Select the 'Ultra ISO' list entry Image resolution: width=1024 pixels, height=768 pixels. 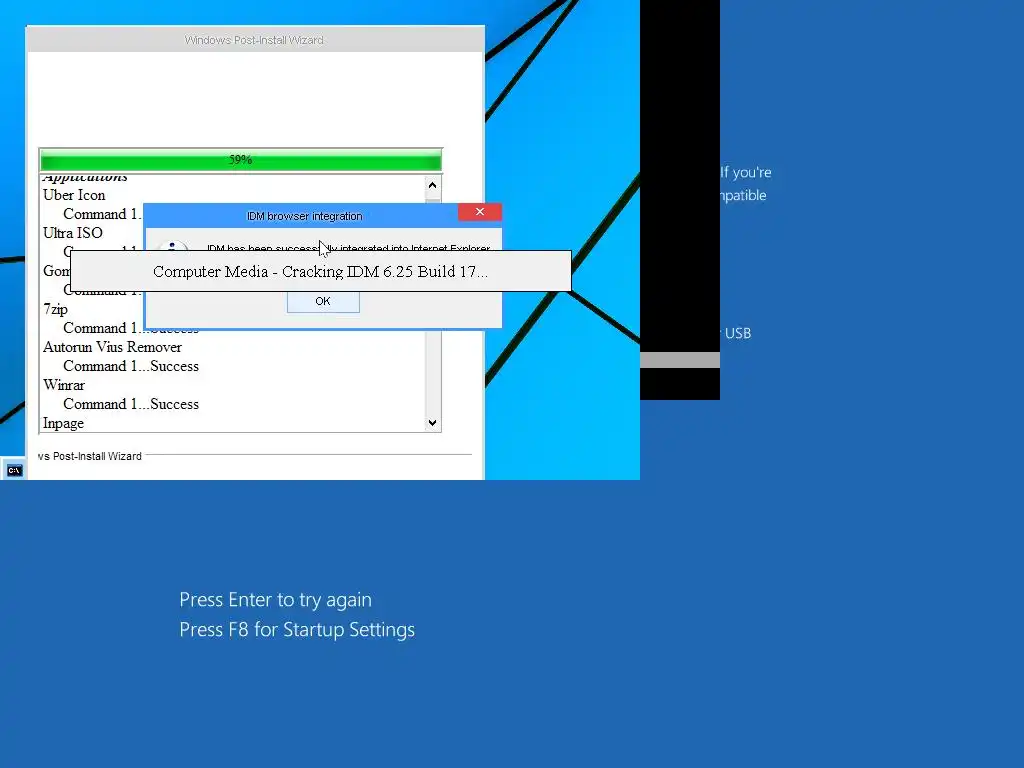click(72, 232)
